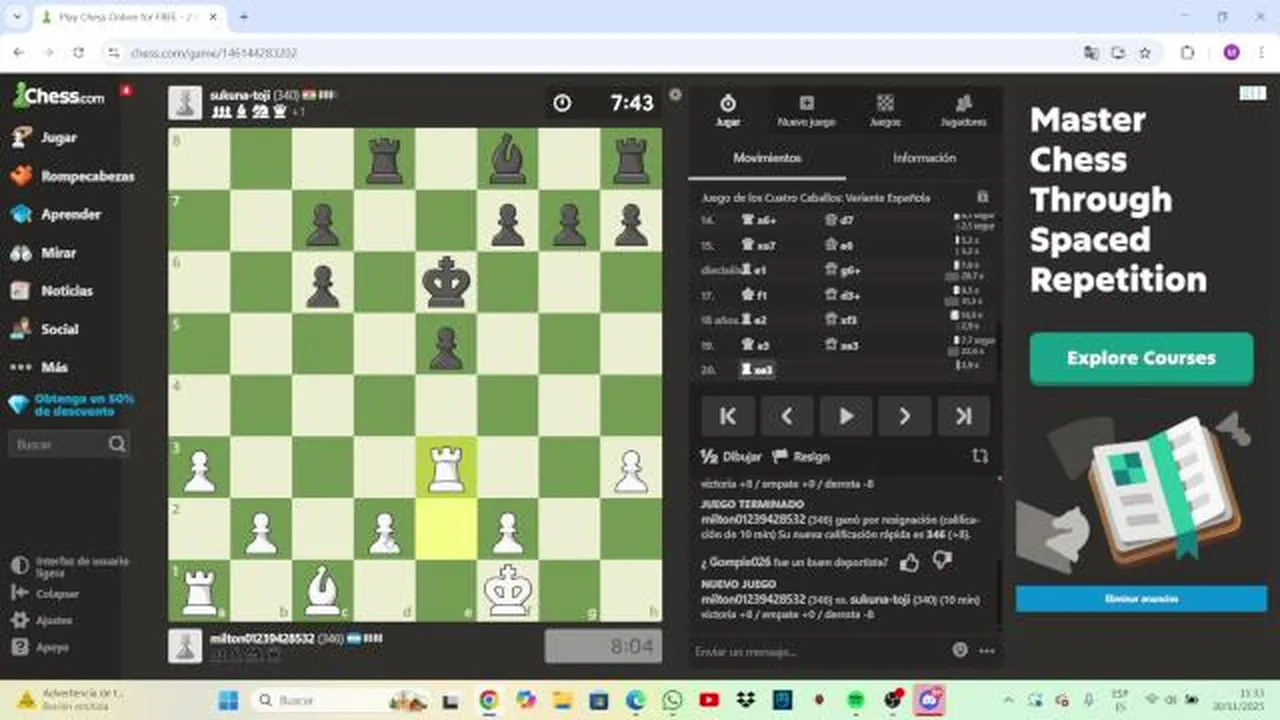Click the 50% discount diamond offer
Viewport: 1280px width, 720px height.
pyautogui.click(x=70, y=404)
